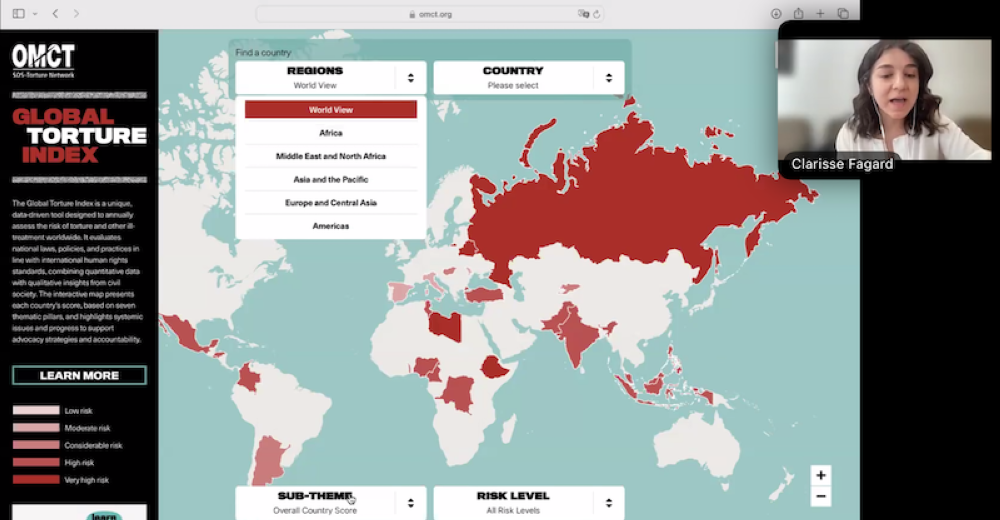Viewport: 1000px width, 520px height.
Task: Click the Low risk legend swatch
Action: coord(36,410)
